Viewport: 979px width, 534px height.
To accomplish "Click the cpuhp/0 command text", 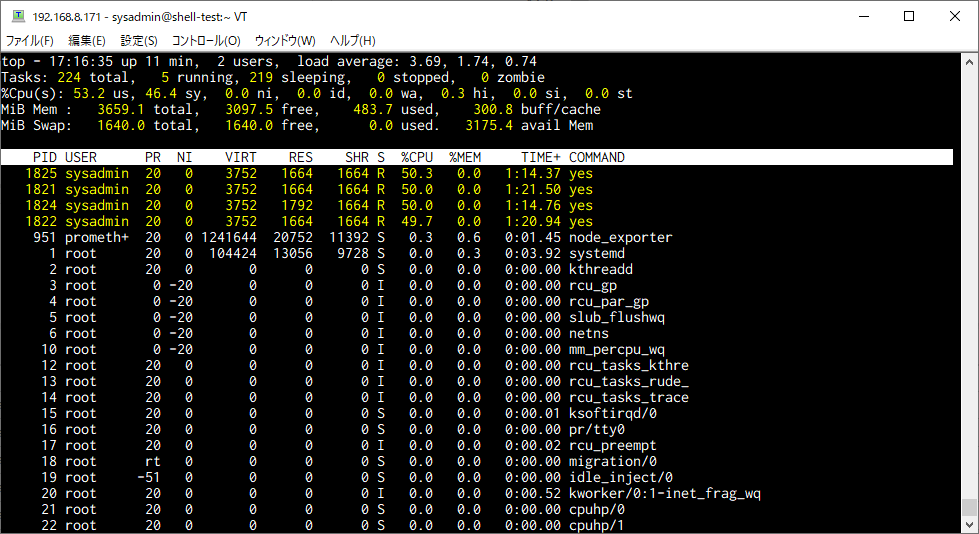I will (x=597, y=510).
